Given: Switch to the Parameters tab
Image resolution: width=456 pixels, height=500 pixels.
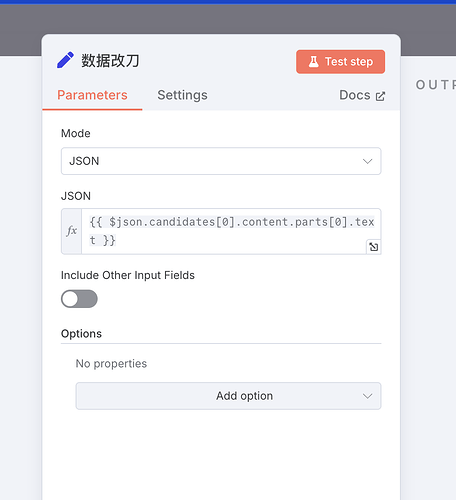Looking at the screenshot, I should [x=92, y=95].
